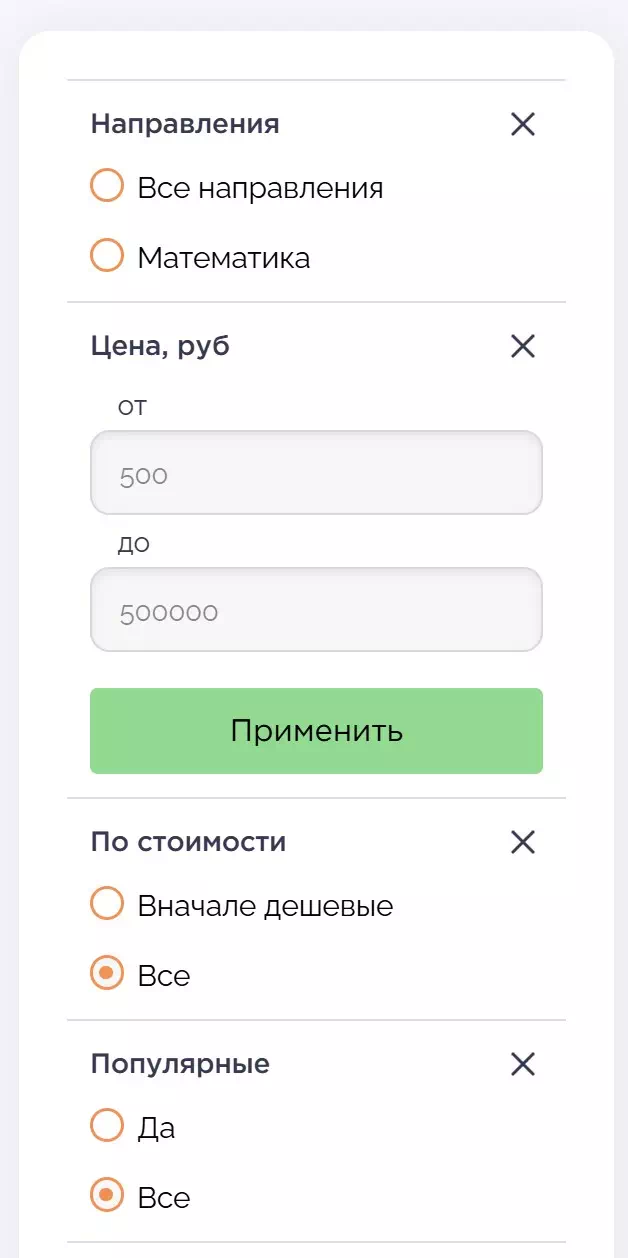The height and width of the screenshot is (1258, 628).
Task: Choose the Вначале дешевые sorting option
Action: [x=107, y=904]
